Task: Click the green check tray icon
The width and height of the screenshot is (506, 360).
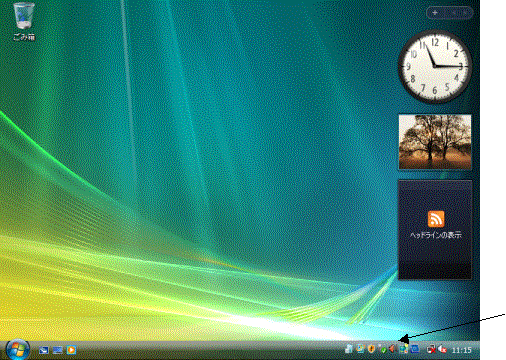Action: [383, 350]
